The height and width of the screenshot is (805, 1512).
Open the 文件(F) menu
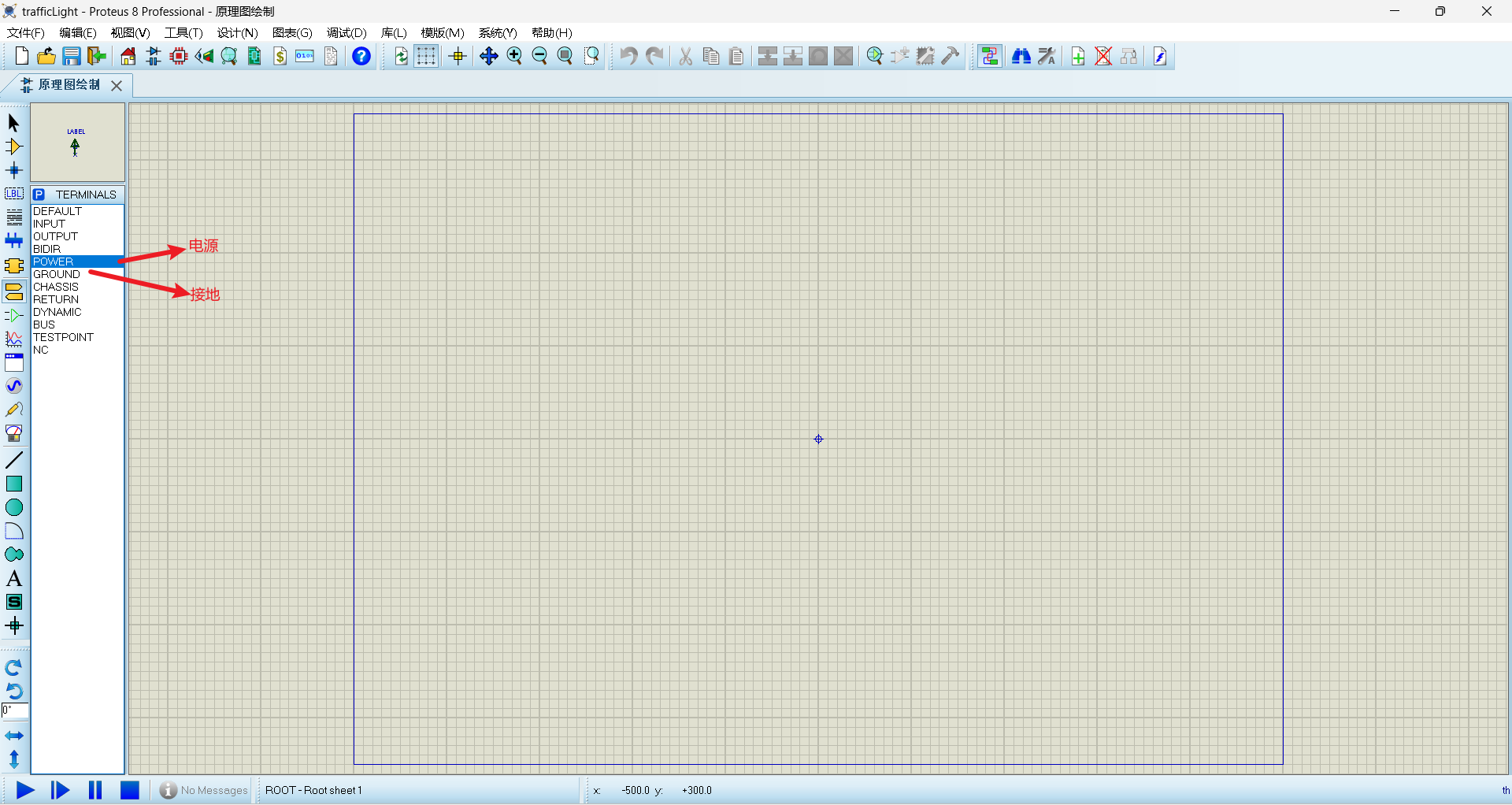[26, 32]
